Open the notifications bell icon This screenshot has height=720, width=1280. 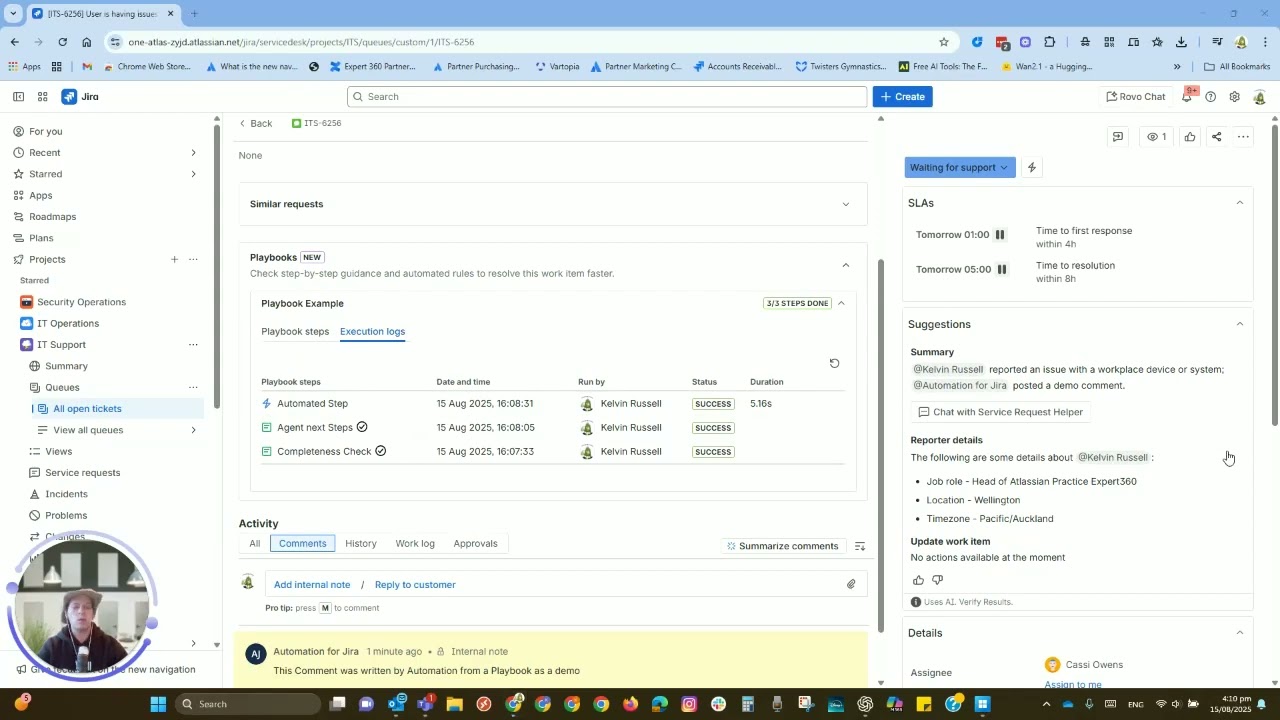[1187, 96]
